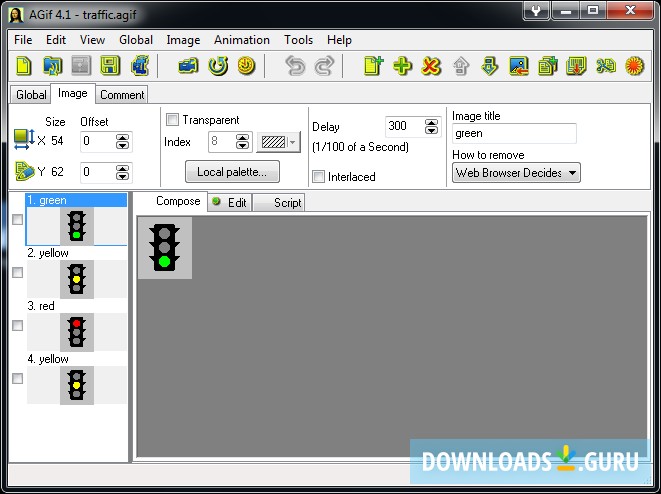
Task: Click the green puzzle-piece toolbar icon
Action: 606,66
